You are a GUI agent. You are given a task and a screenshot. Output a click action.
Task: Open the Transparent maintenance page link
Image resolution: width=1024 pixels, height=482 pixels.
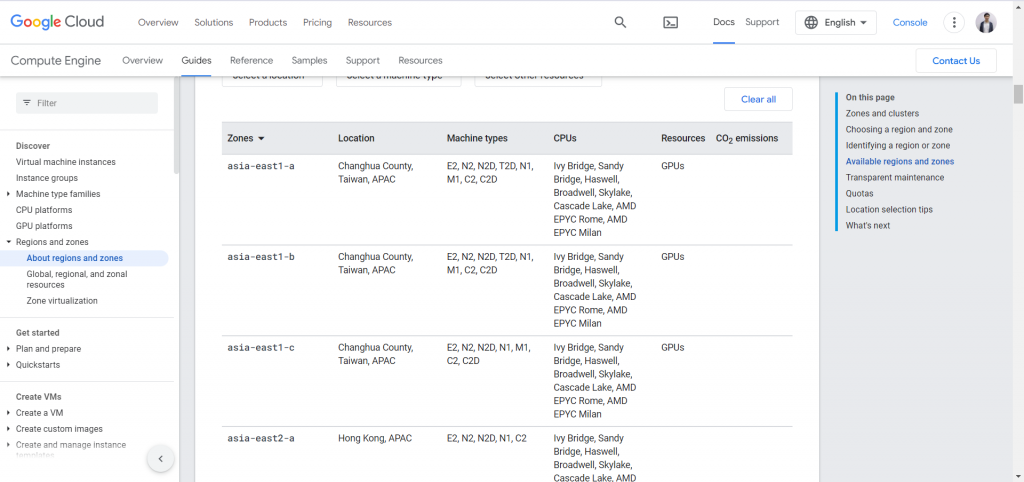coord(894,177)
